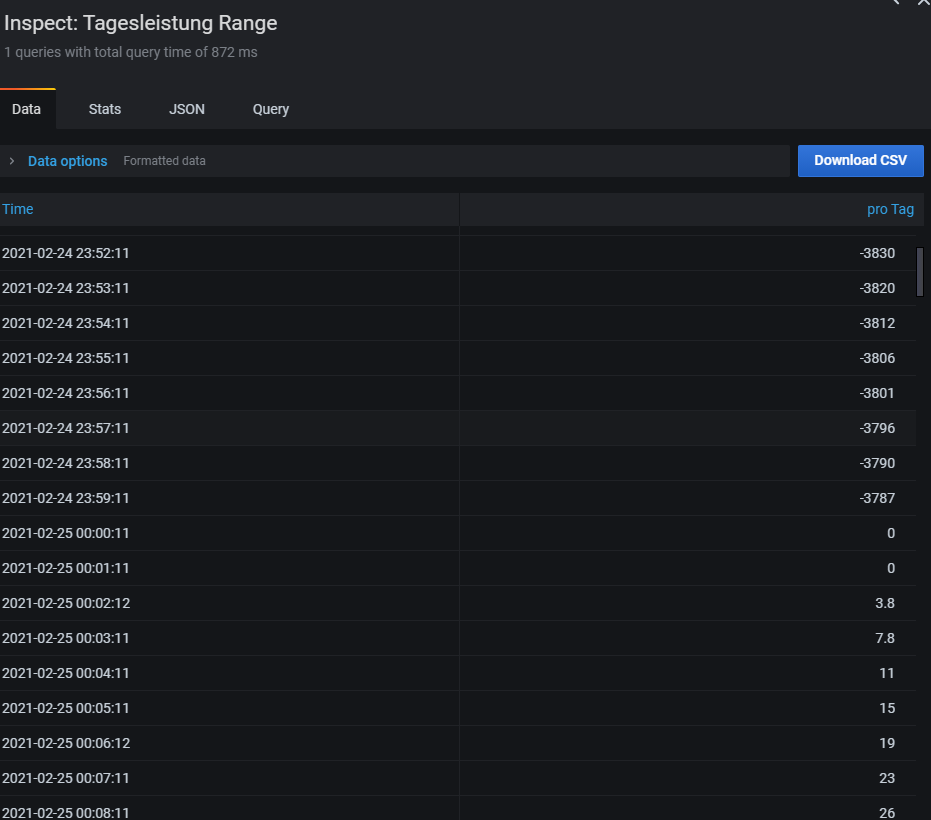Viewport: 931px width, 820px height.
Task: Select the 2021-02-25 00:00:11 timestamp row
Action: tap(66, 533)
